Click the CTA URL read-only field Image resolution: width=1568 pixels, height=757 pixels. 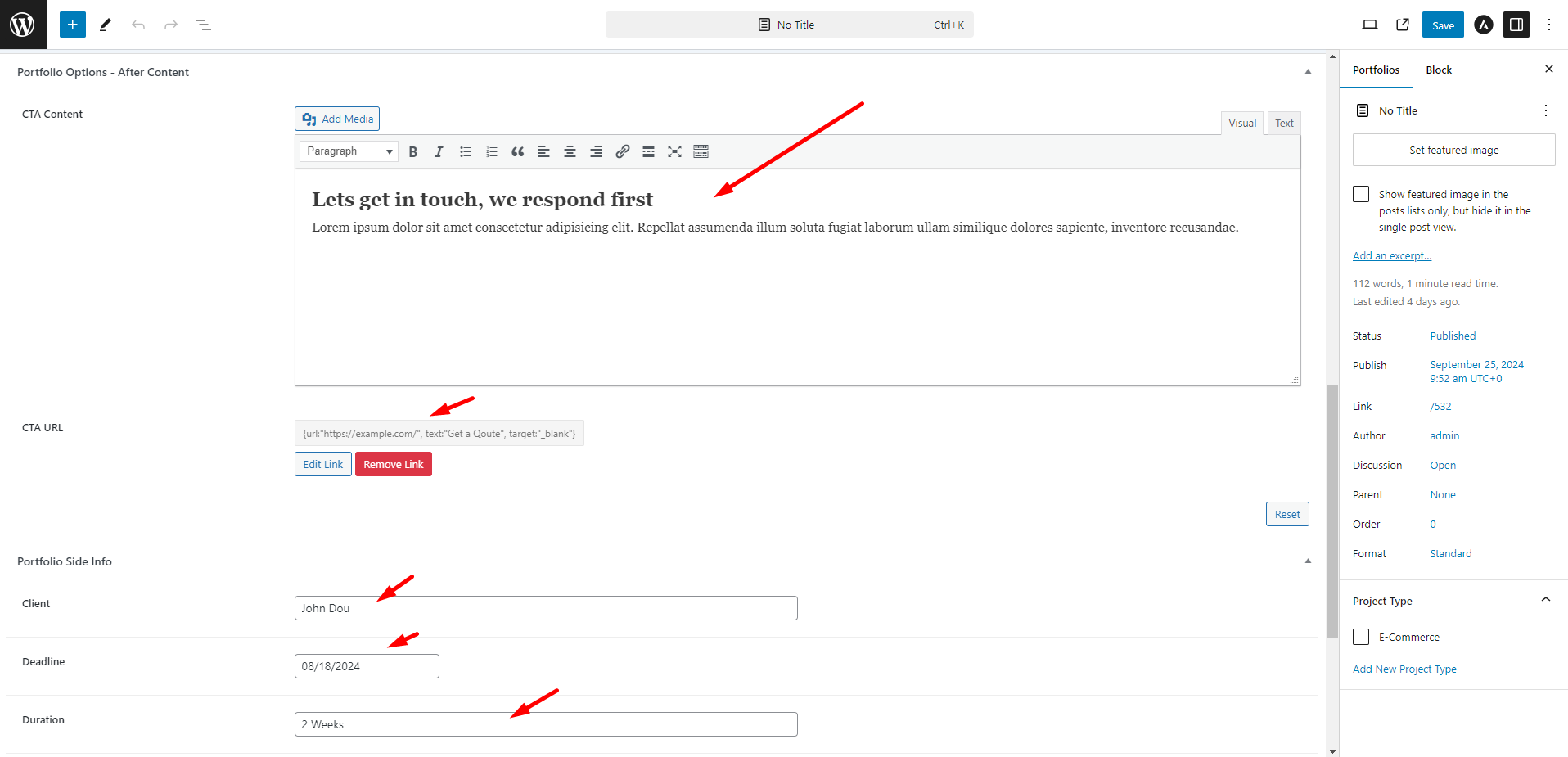click(439, 433)
